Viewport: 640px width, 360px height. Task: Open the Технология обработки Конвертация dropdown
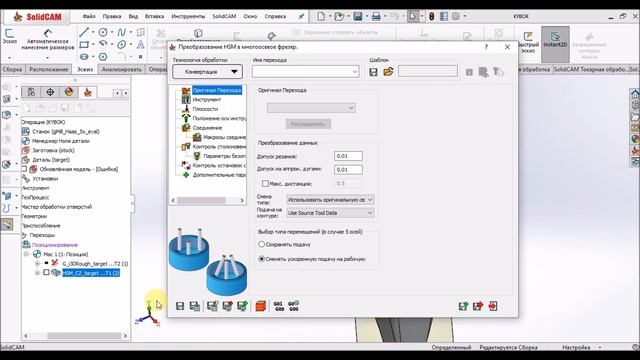(207, 72)
